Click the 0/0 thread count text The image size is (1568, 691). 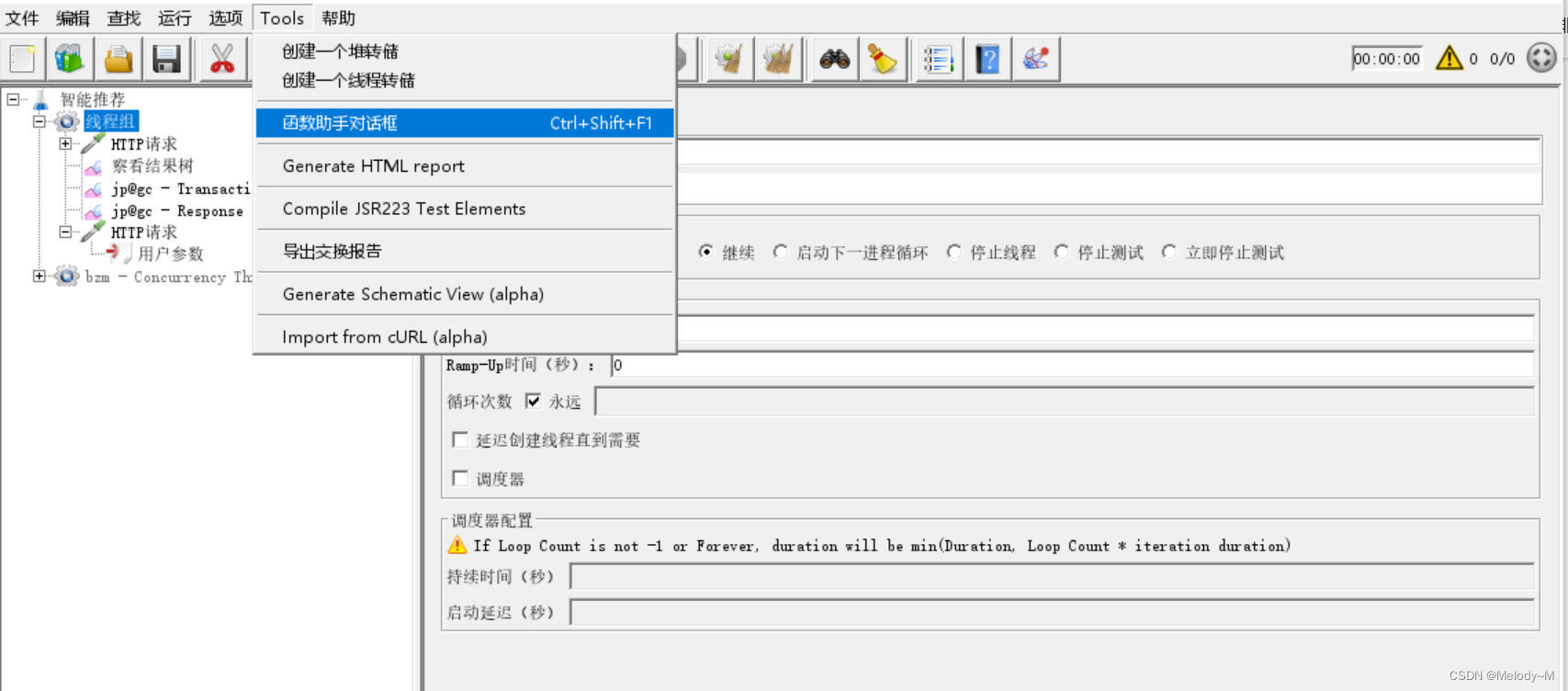pyautogui.click(x=1502, y=59)
